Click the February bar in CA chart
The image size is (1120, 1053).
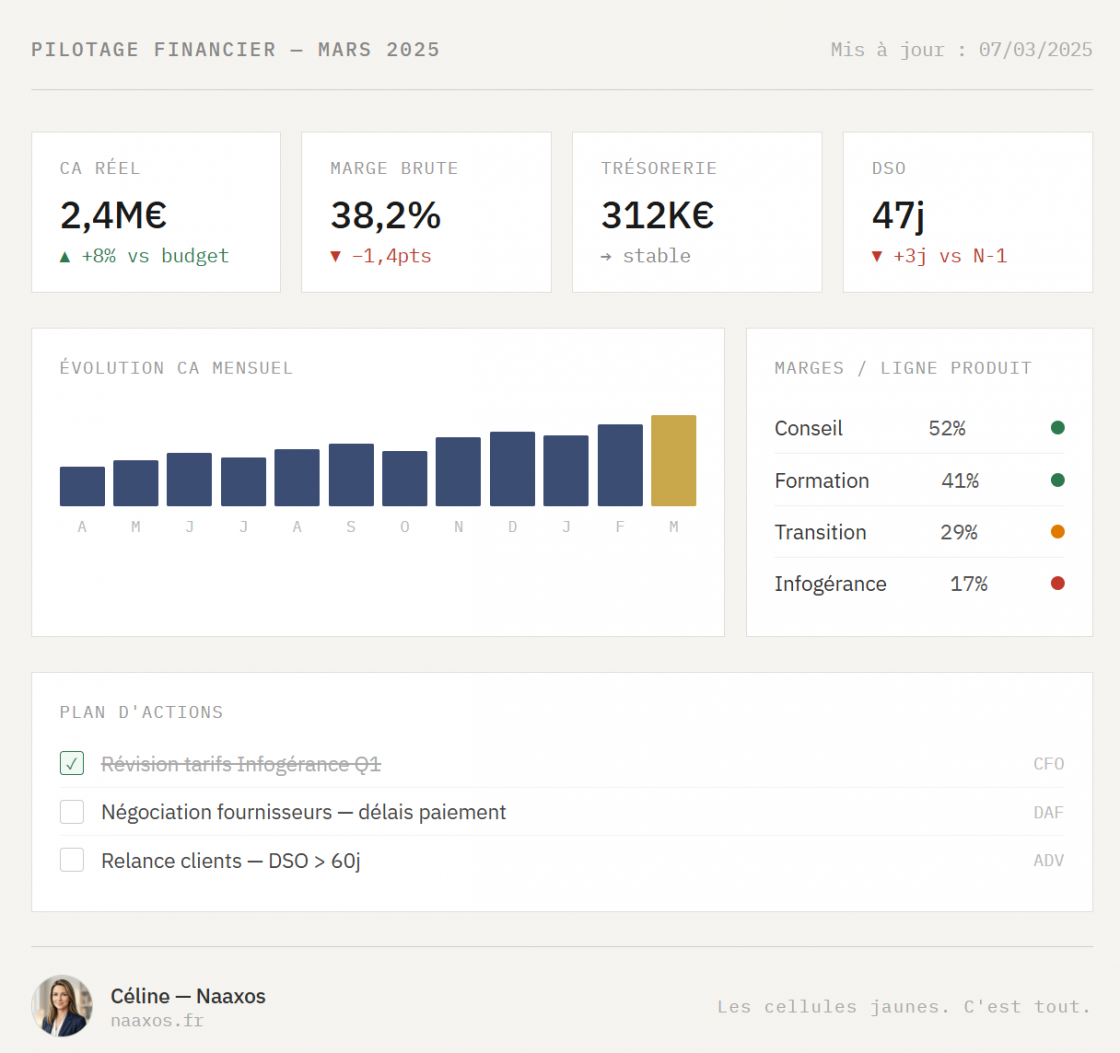(620, 465)
